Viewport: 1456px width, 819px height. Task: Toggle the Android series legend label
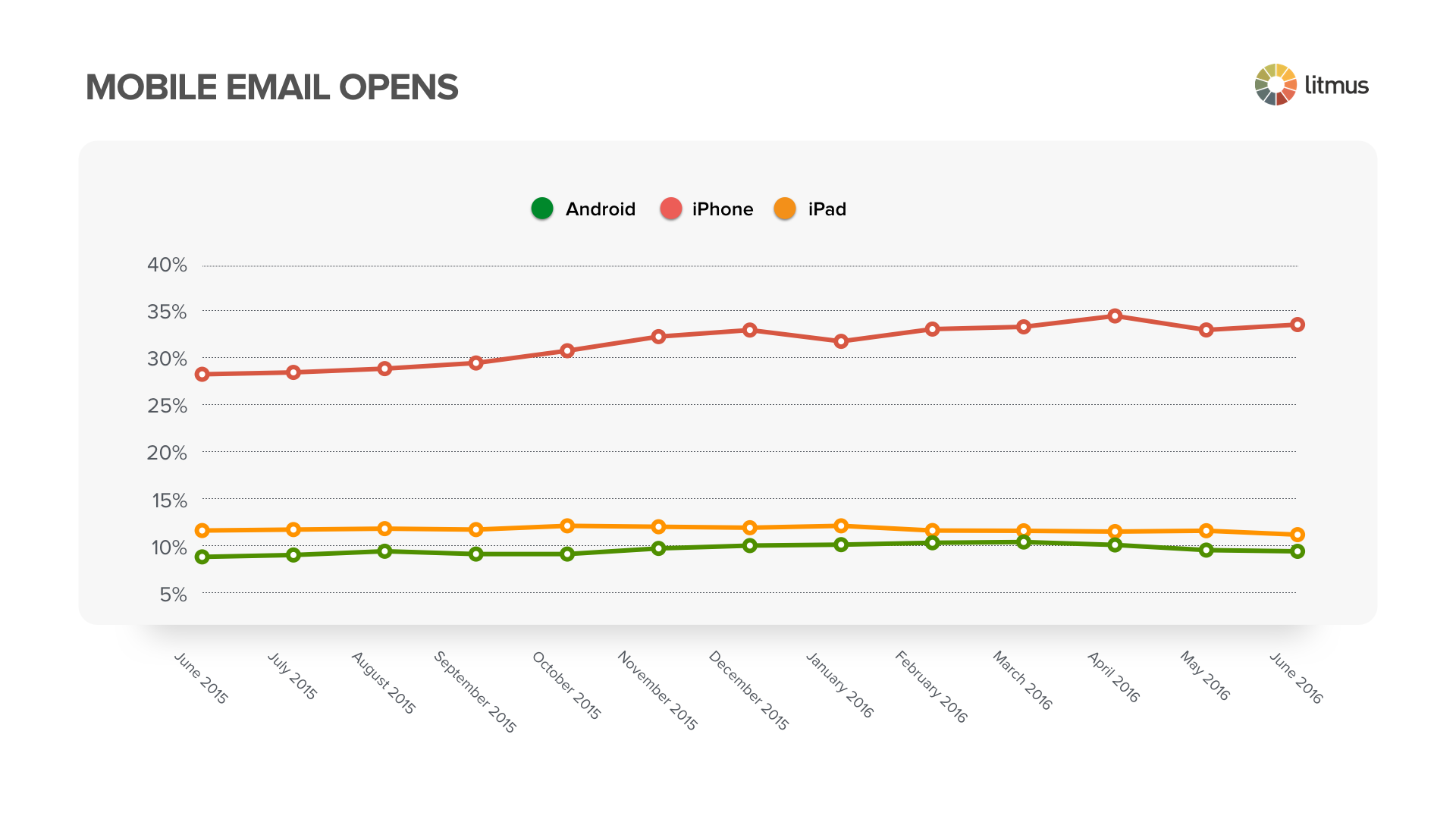(x=601, y=209)
